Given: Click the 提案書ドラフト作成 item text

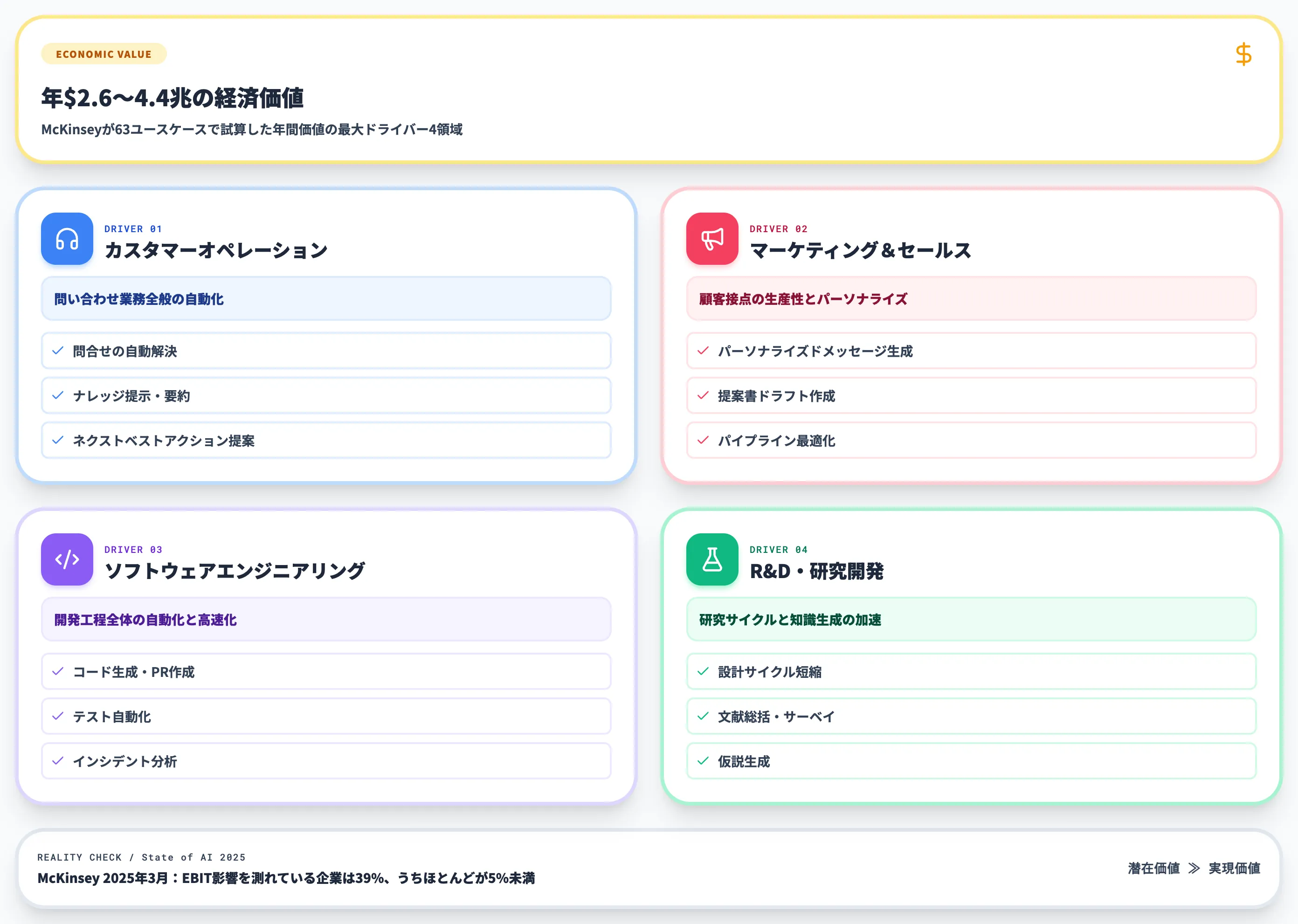Looking at the screenshot, I should 776,396.
